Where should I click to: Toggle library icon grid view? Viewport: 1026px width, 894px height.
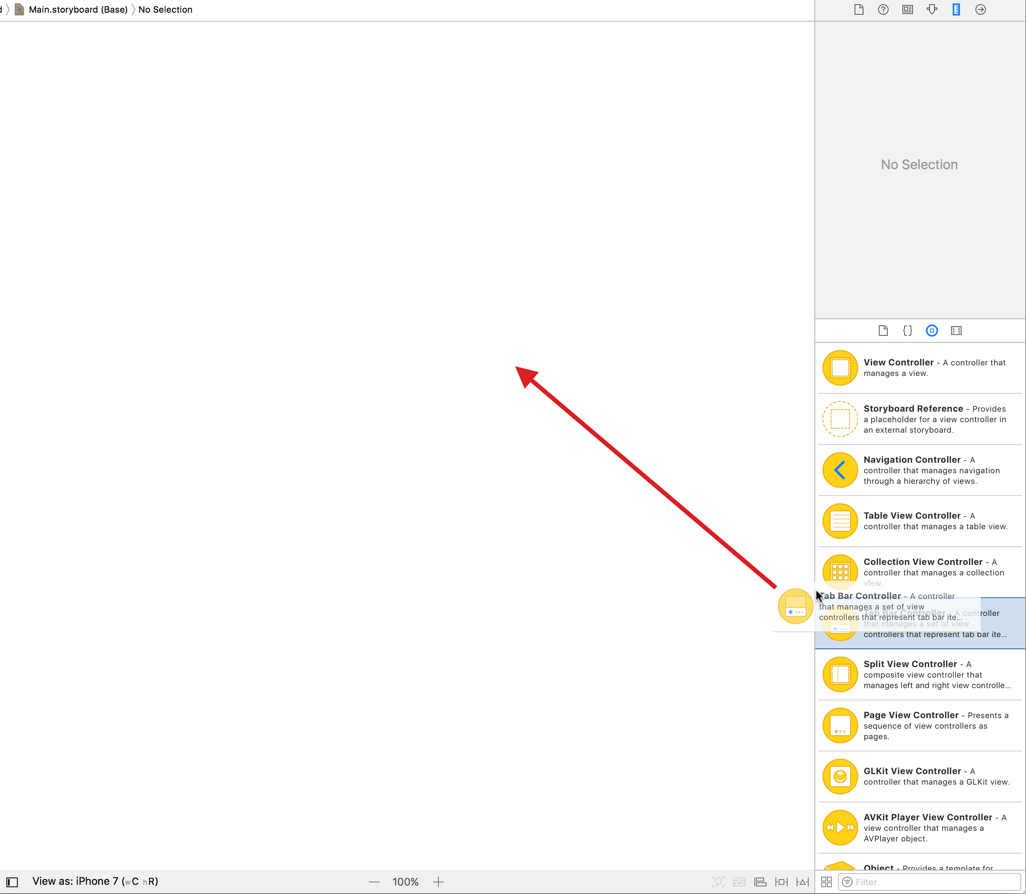click(826, 882)
